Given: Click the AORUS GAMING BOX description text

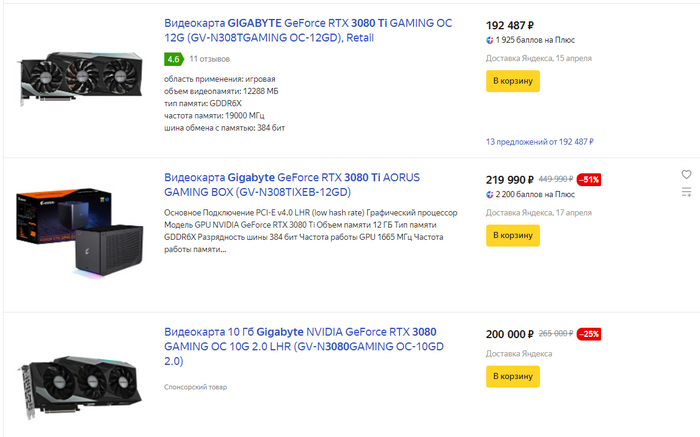Looking at the screenshot, I should (310, 231).
